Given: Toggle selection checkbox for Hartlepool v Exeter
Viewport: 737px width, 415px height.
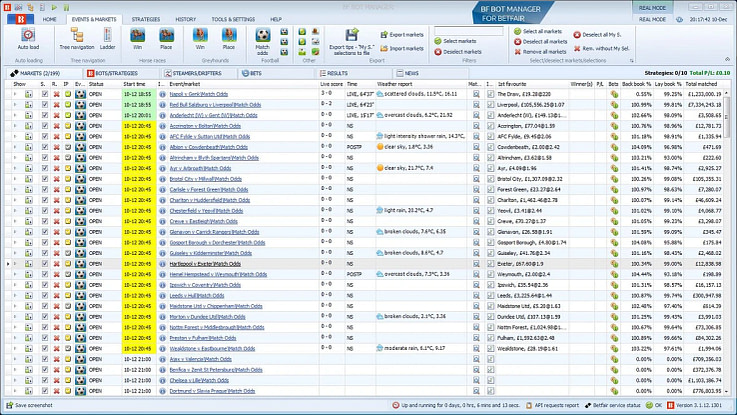Looking at the screenshot, I should point(45,264).
